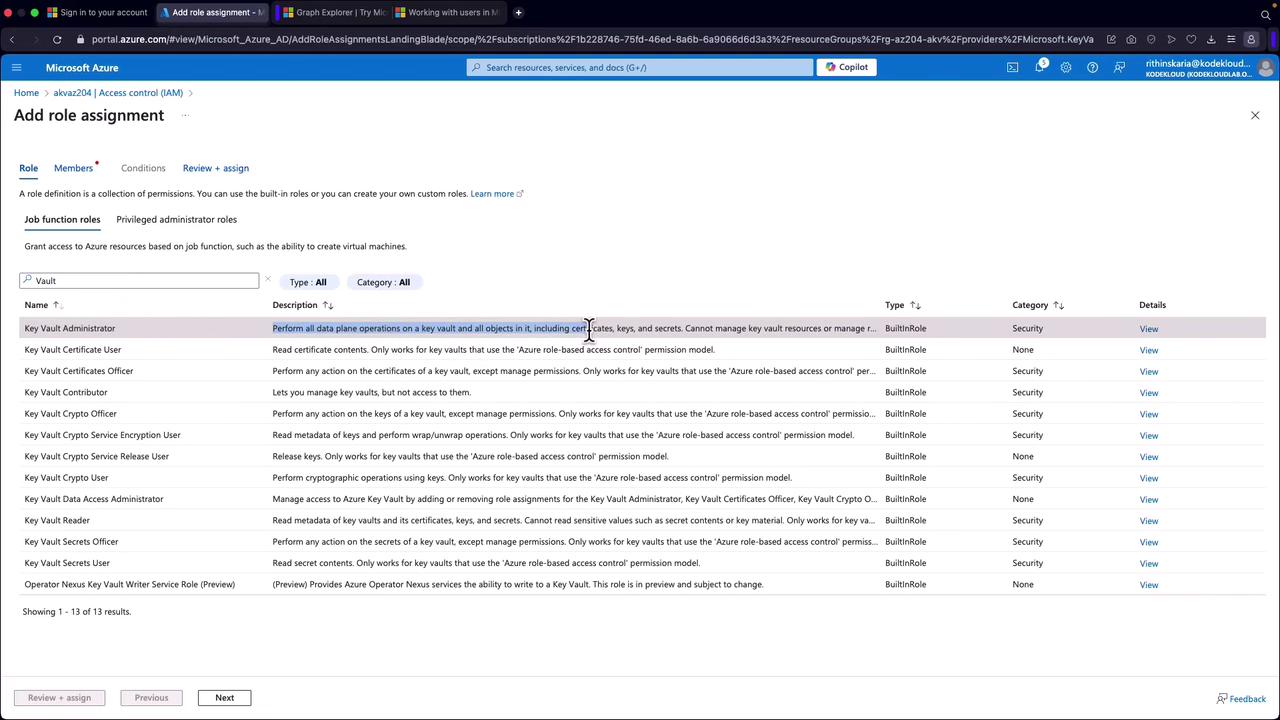The image size is (1280, 720).
Task: Select the Key Vault Certificate User role name
Action: [72, 350]
